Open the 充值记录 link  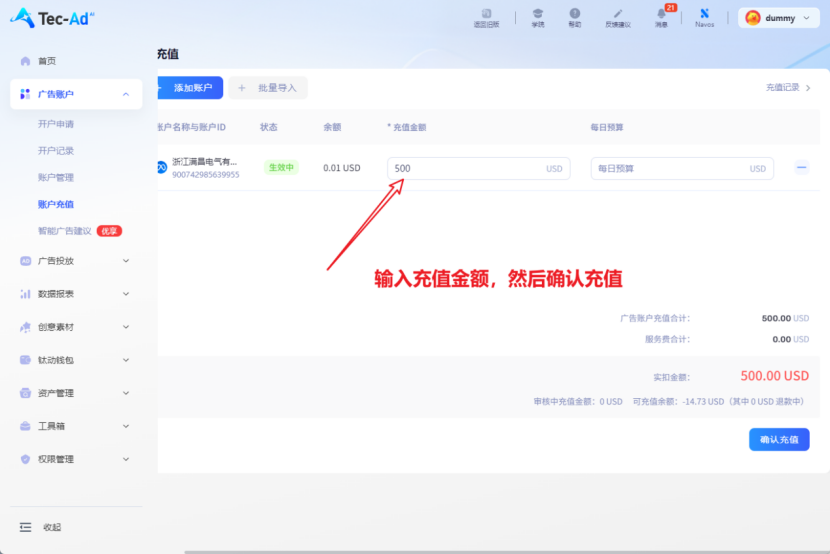point(788,87)
